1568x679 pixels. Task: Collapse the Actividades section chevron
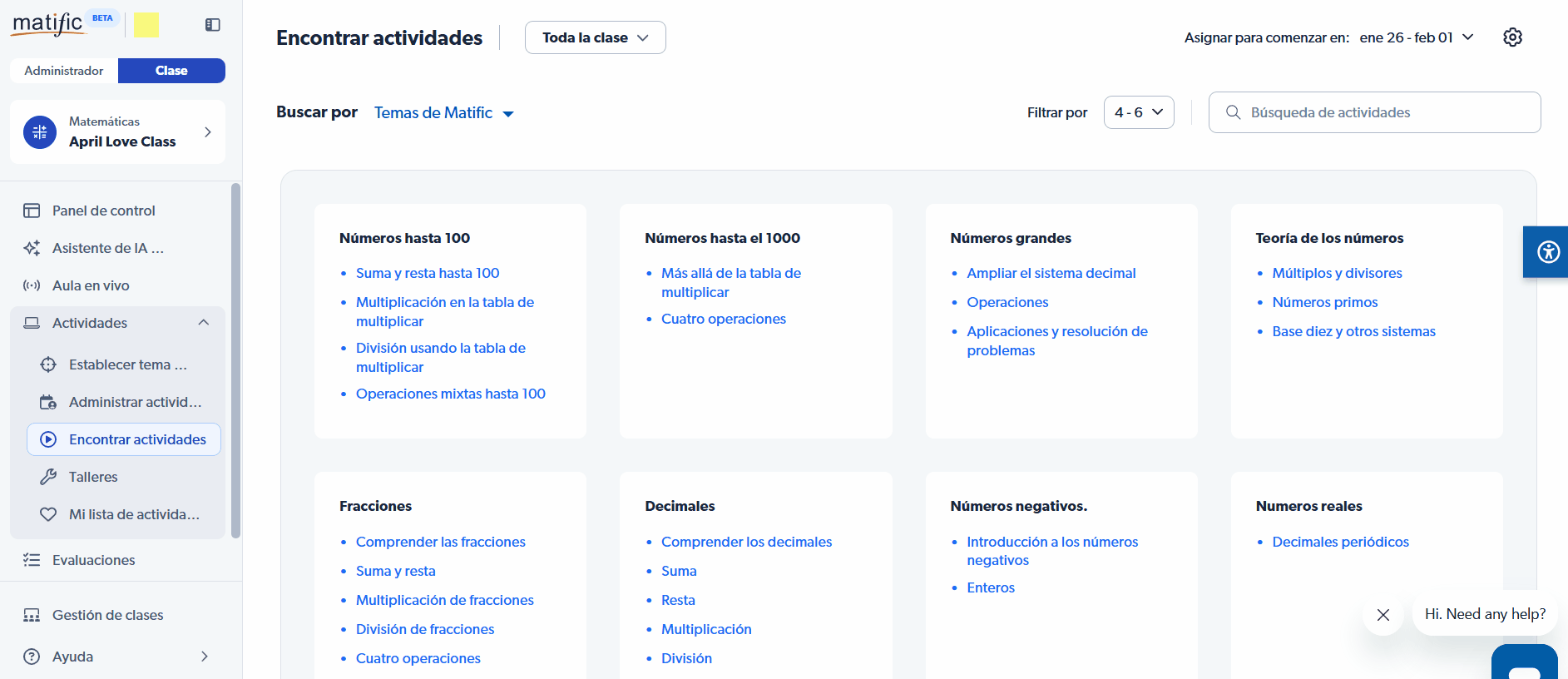tap(204, 323)
